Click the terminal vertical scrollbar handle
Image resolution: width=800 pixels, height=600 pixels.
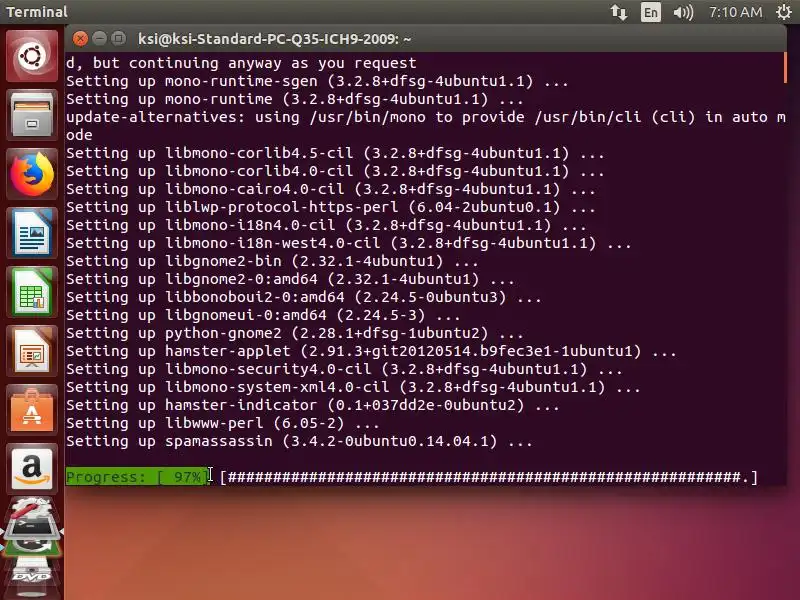tap(785, 67)
